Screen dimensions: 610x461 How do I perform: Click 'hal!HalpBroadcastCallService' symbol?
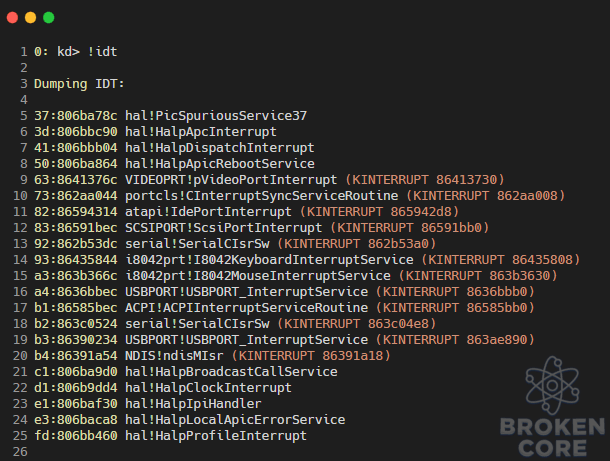click(231, 372)
